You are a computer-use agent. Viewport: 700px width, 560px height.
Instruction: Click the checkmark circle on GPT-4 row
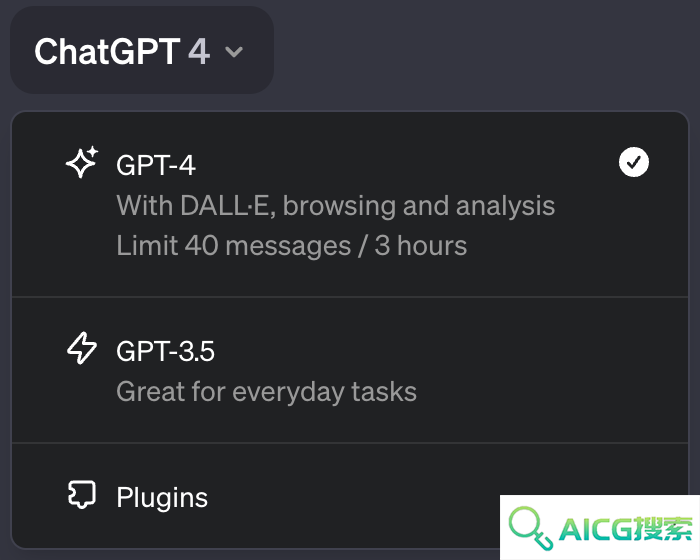point(634,162)
